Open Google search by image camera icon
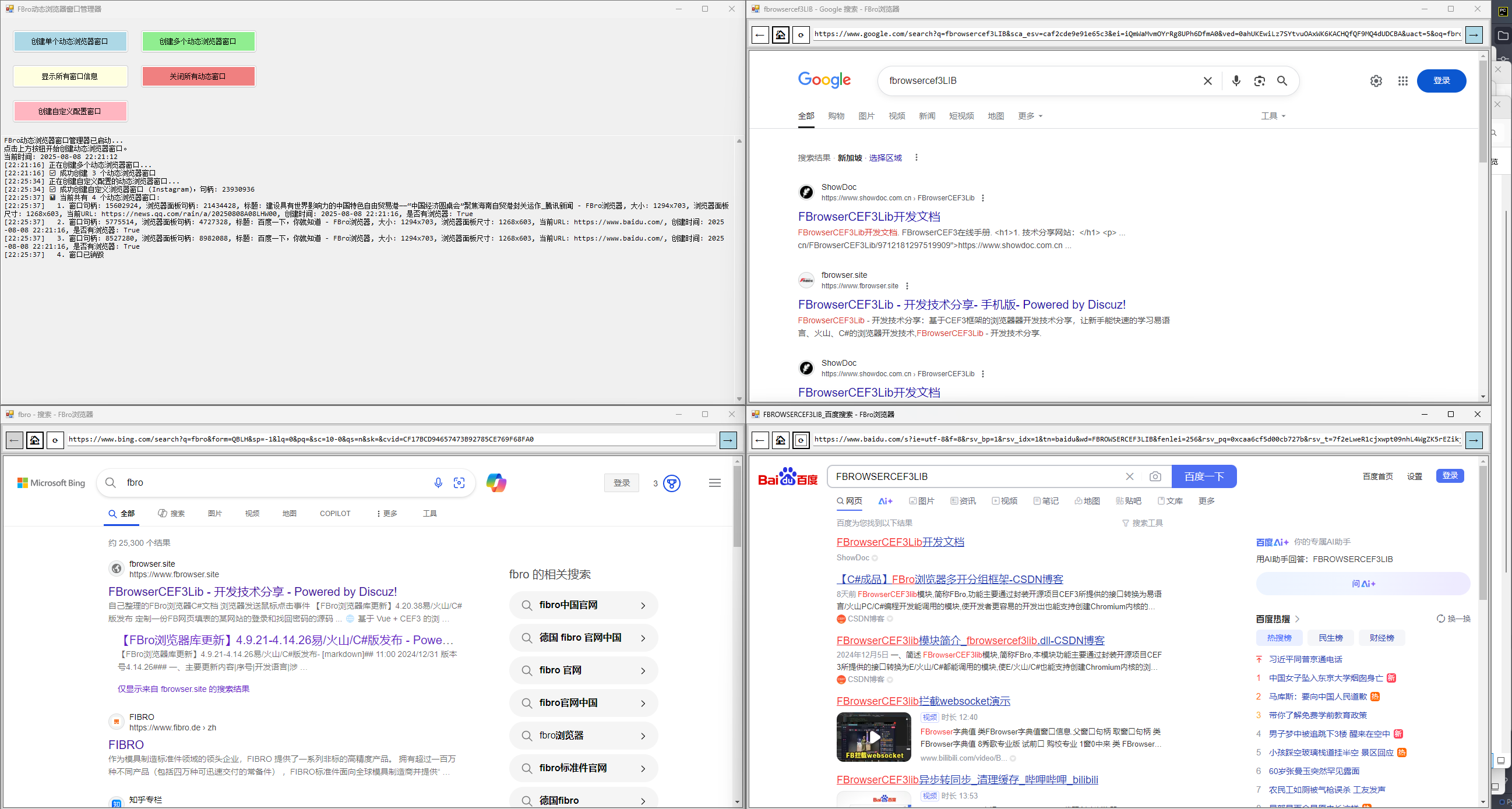 1259,81
